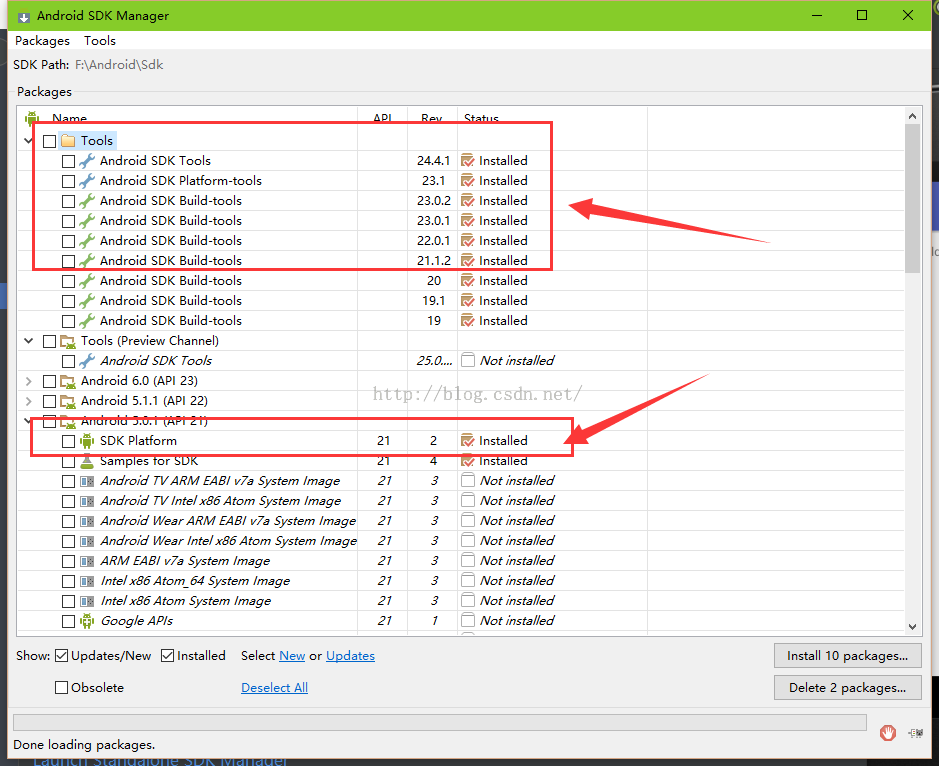Screen dimensions: 939x766
Task: Click the Intel x86 Atom System Image row name
Action: [186, 601]
